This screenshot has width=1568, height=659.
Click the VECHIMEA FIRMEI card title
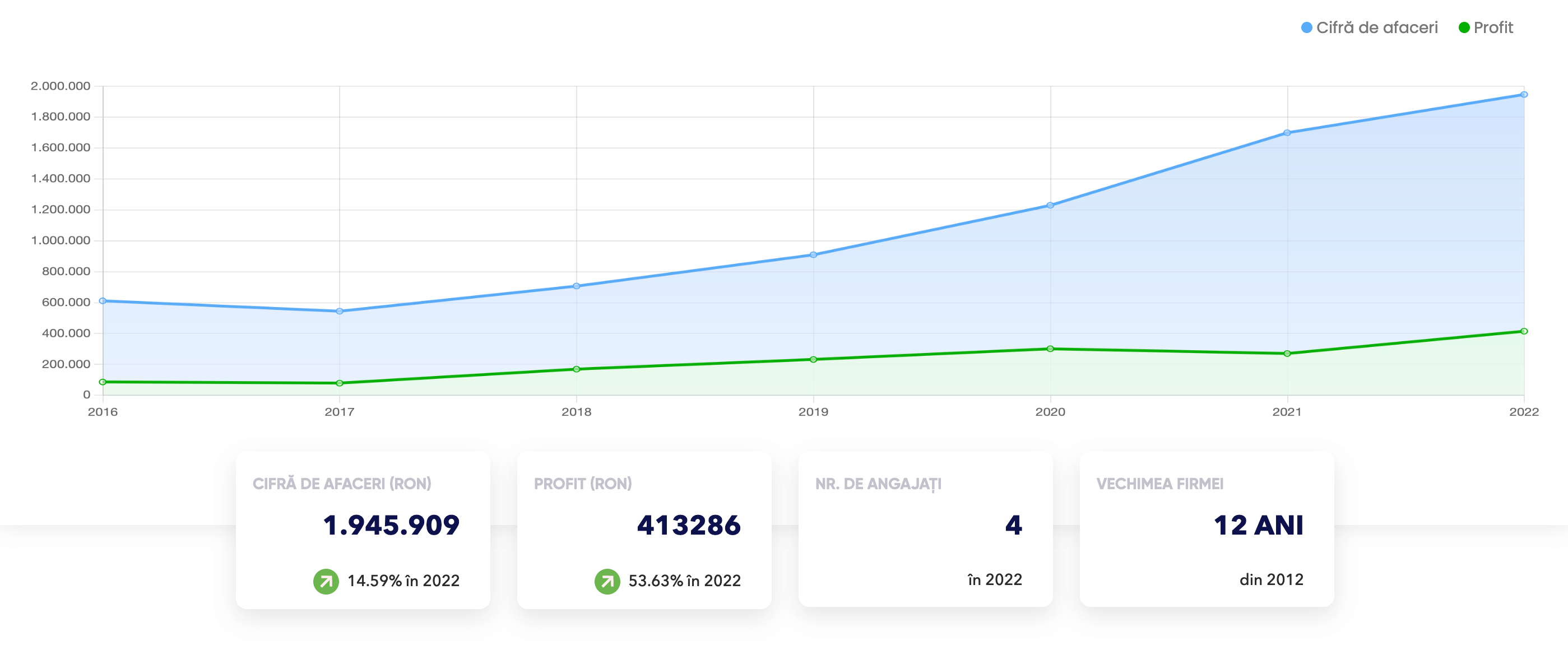[1159, 484]
